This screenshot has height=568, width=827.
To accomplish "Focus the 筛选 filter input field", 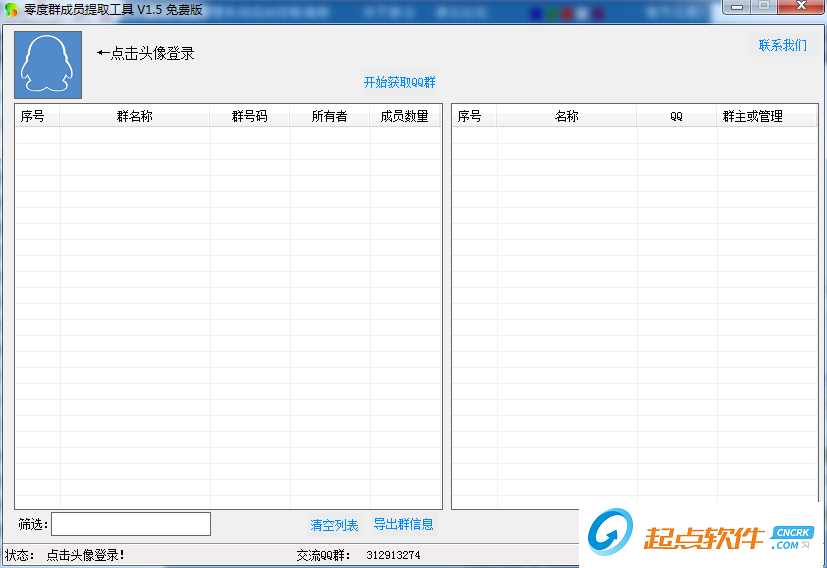I will click(x=131, y=524).
